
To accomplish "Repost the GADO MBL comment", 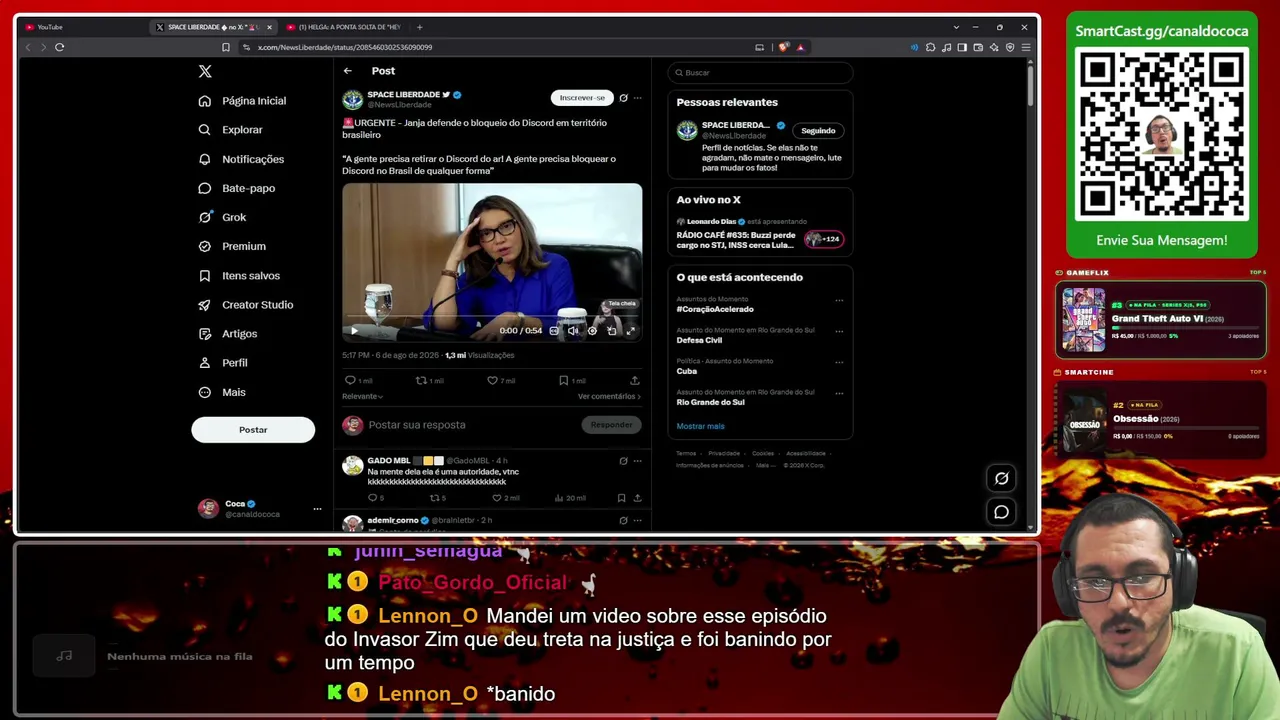I will coord(437,498).
